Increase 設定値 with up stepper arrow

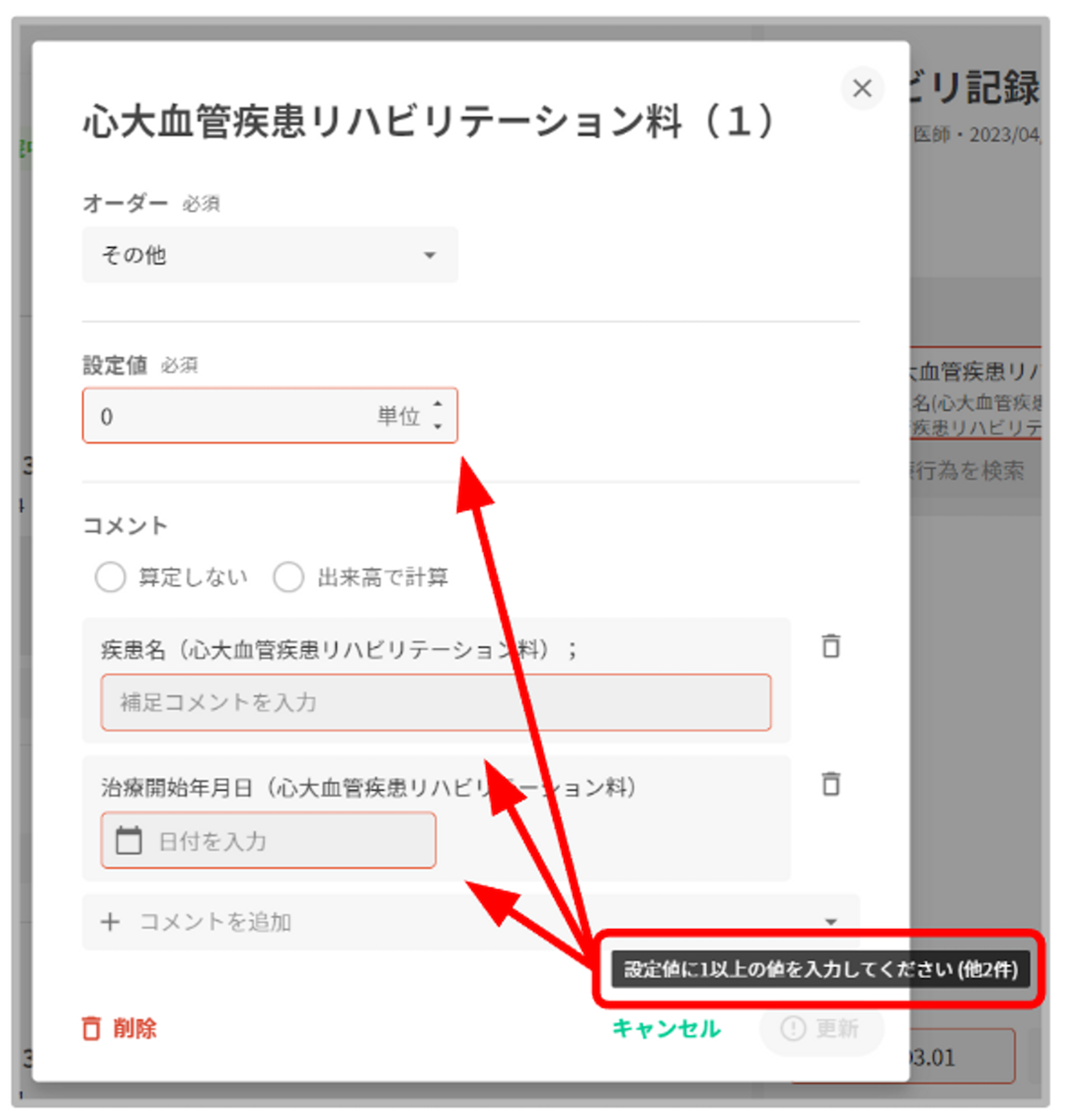[437, 404]
